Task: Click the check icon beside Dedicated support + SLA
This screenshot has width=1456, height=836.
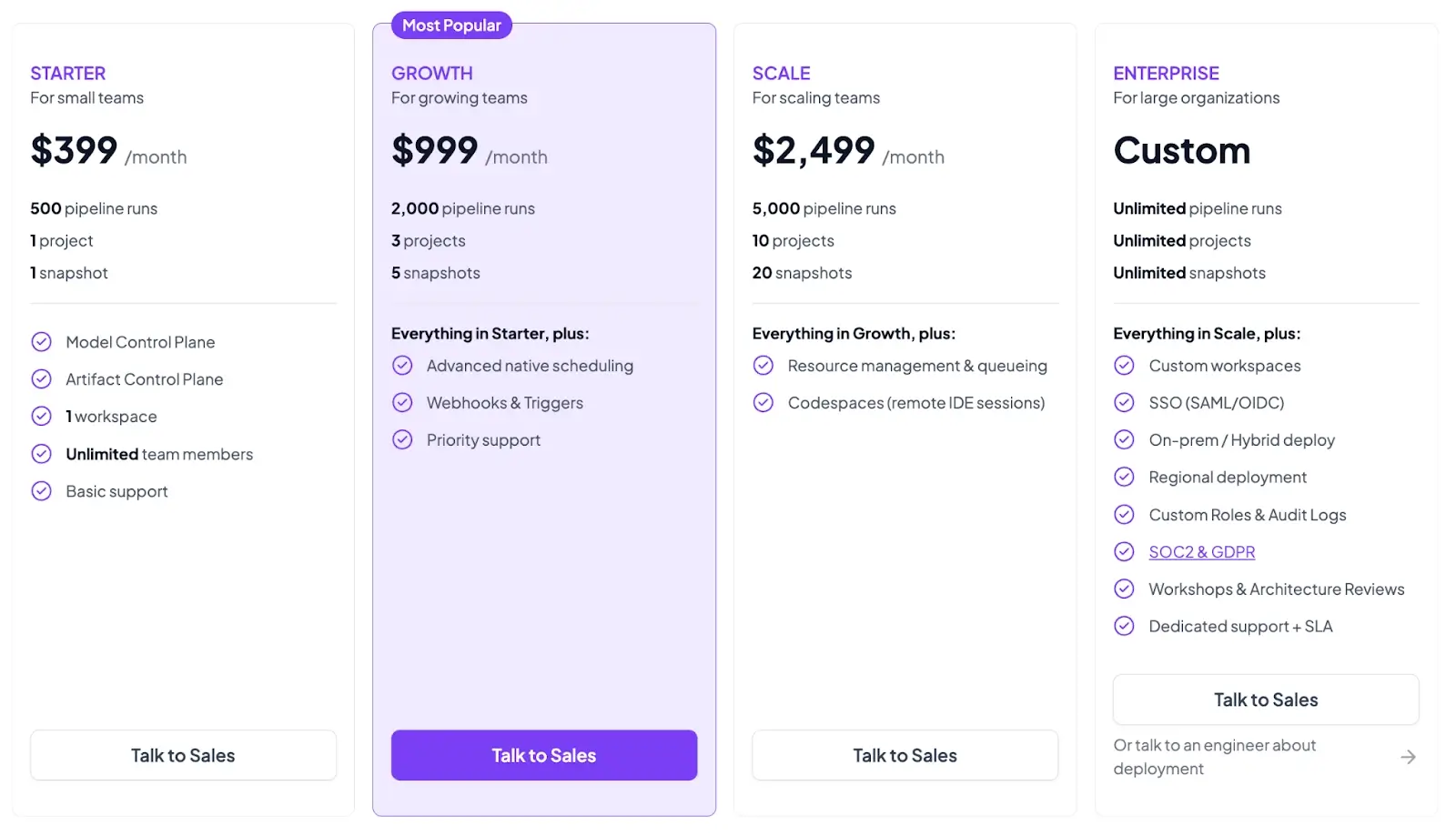Action: pos(1125,627)
